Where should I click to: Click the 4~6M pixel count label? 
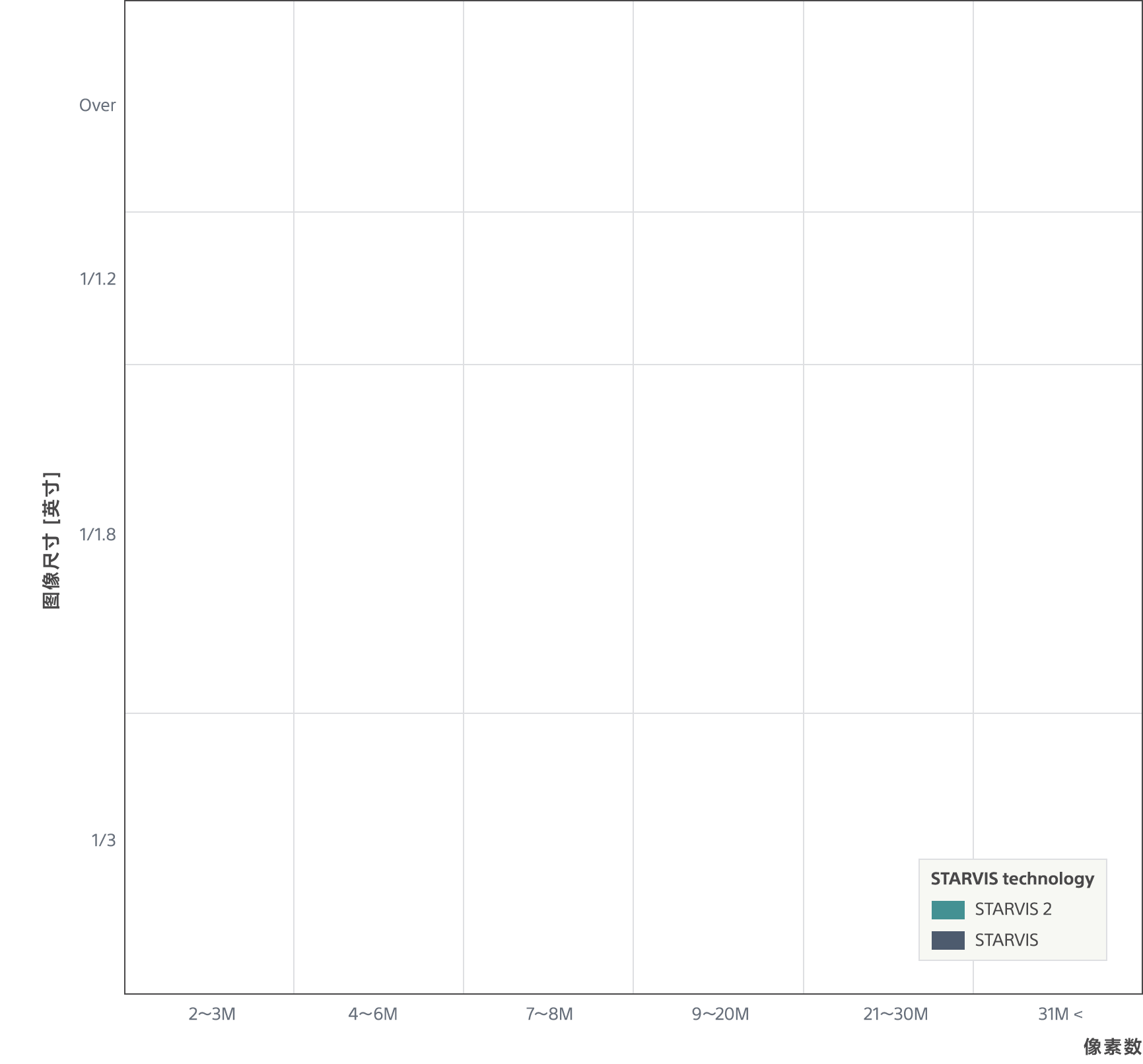tap(373, 1014)
